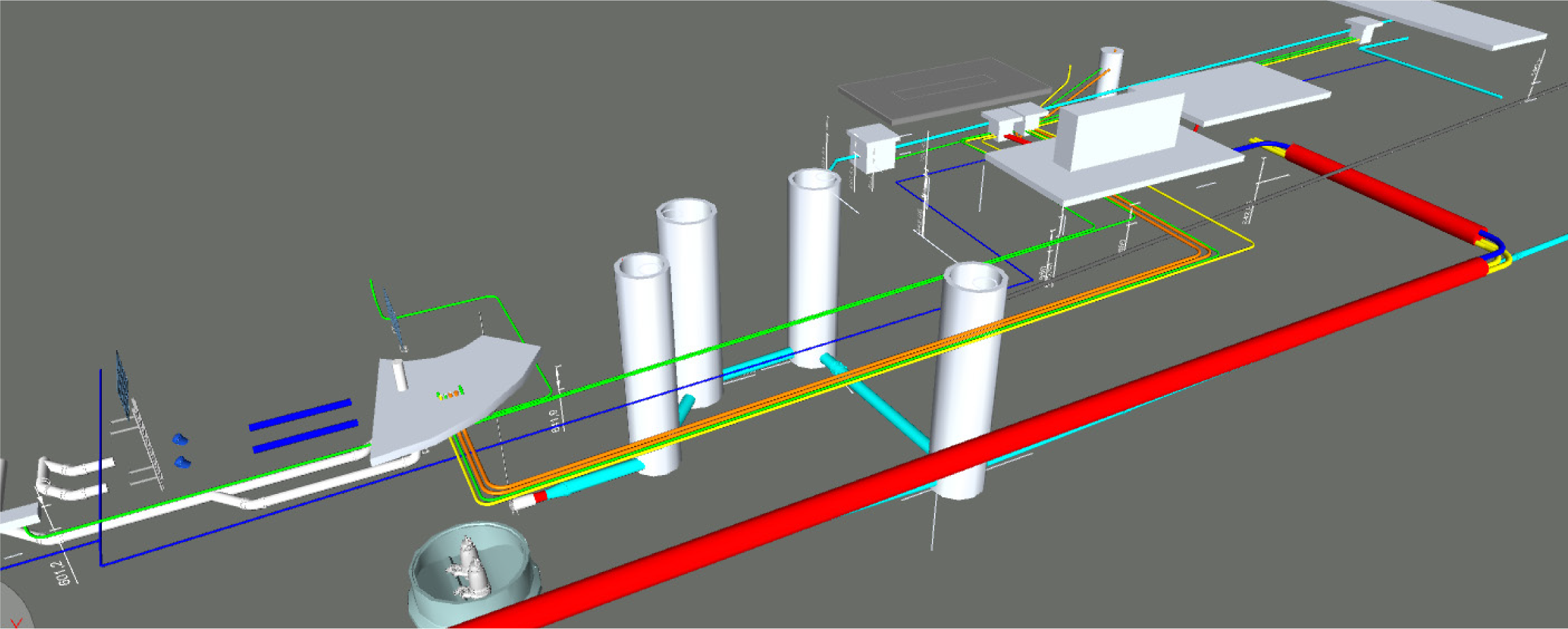Click the small white cylinder on fan-shaped slab
The width and height of the screenshot is (1568, 629).
(x=400, y=375)
